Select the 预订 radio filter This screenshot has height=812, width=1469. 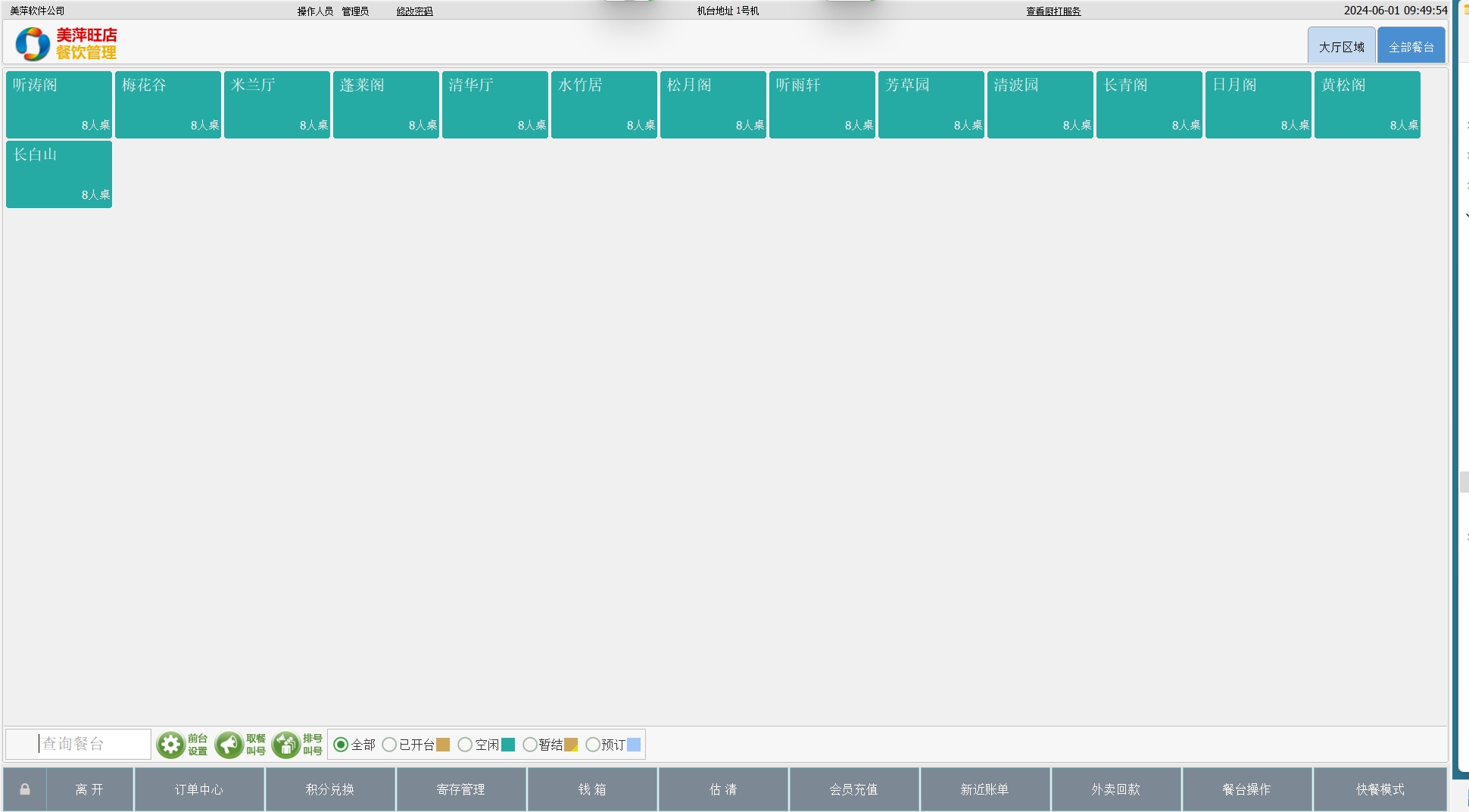coord(593,745)
